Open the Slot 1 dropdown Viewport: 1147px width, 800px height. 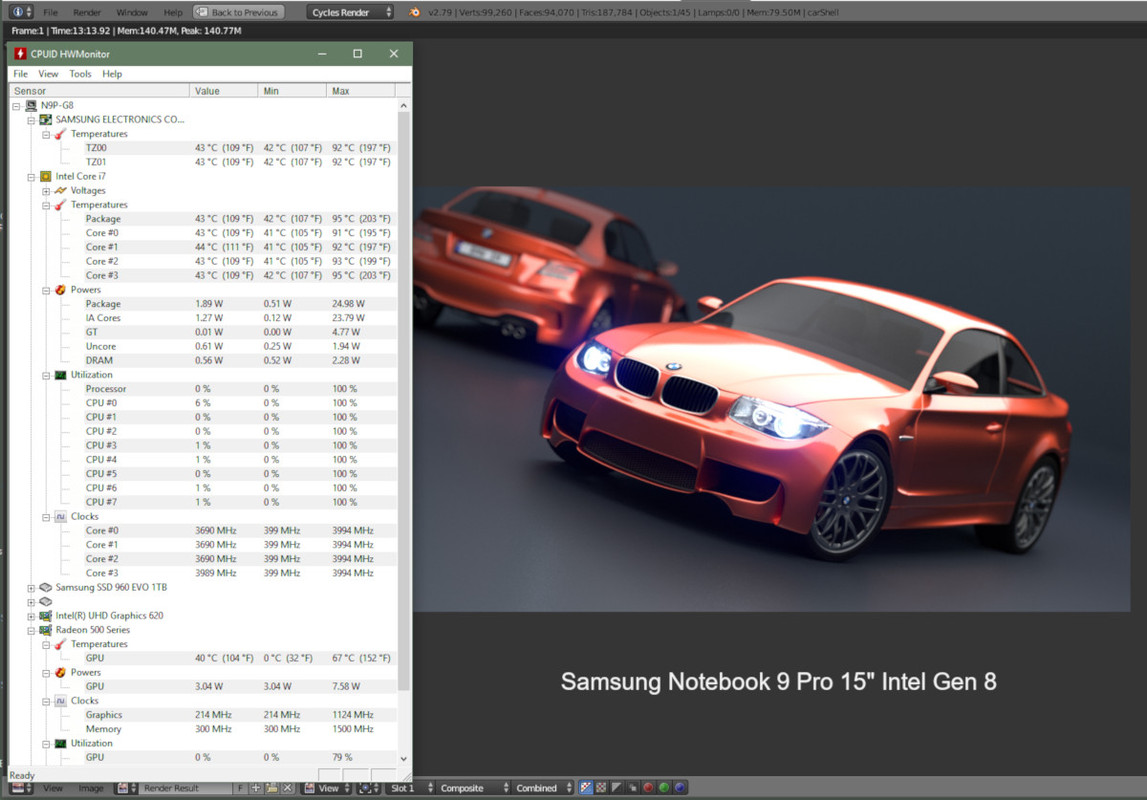411,788
